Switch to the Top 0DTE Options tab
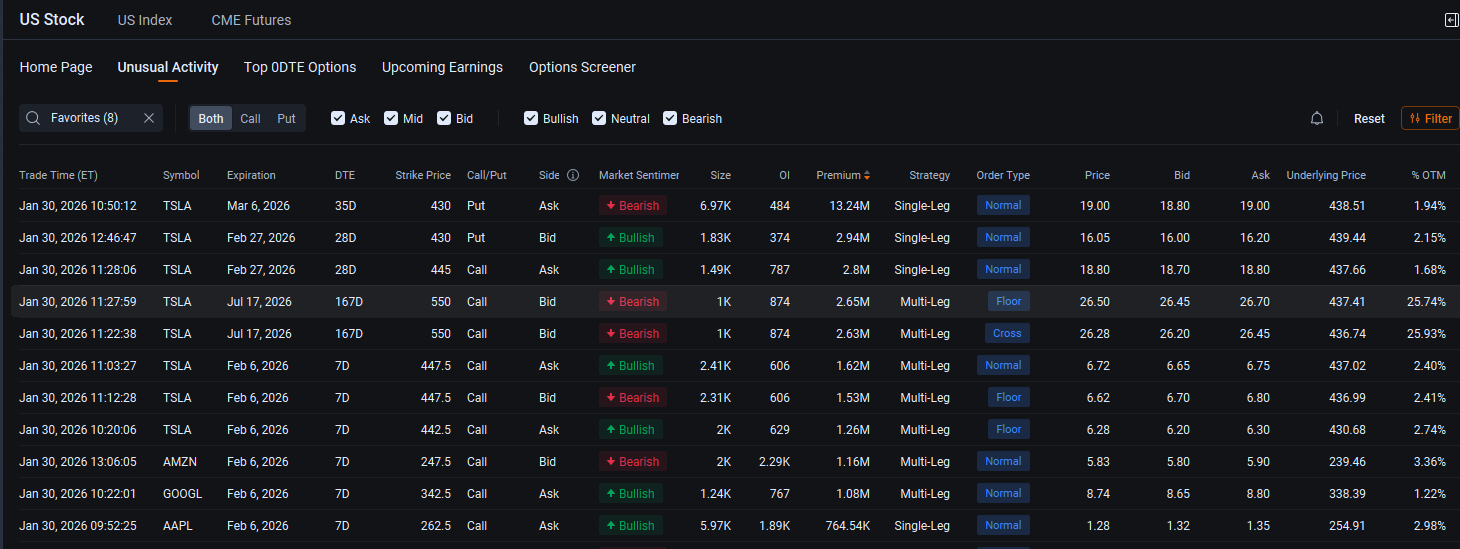 point(300,67)
